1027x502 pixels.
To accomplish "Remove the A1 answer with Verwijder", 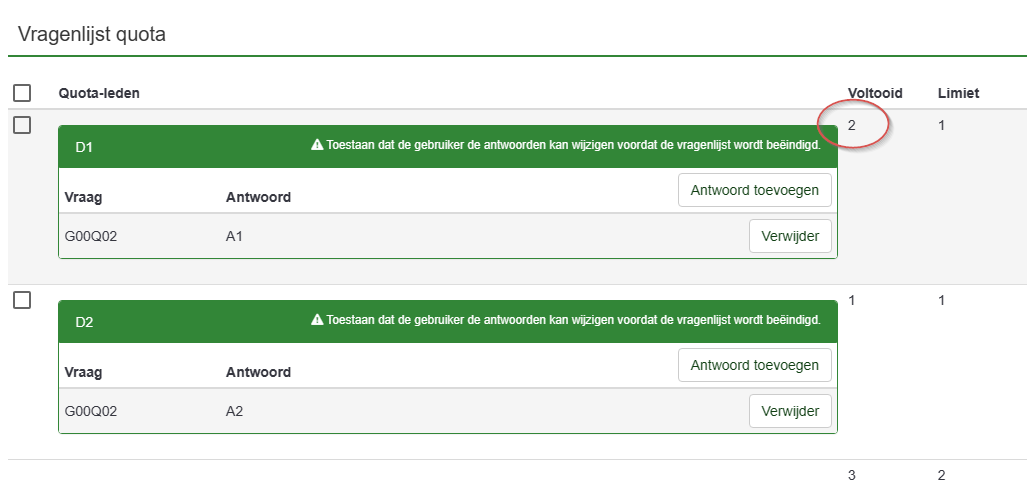I will (790, 236).
